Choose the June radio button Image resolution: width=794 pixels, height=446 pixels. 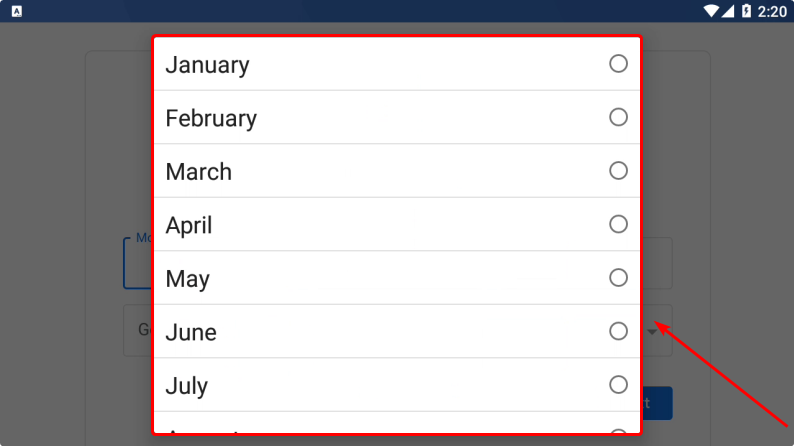pyautogui.click(x=618, y=331)
